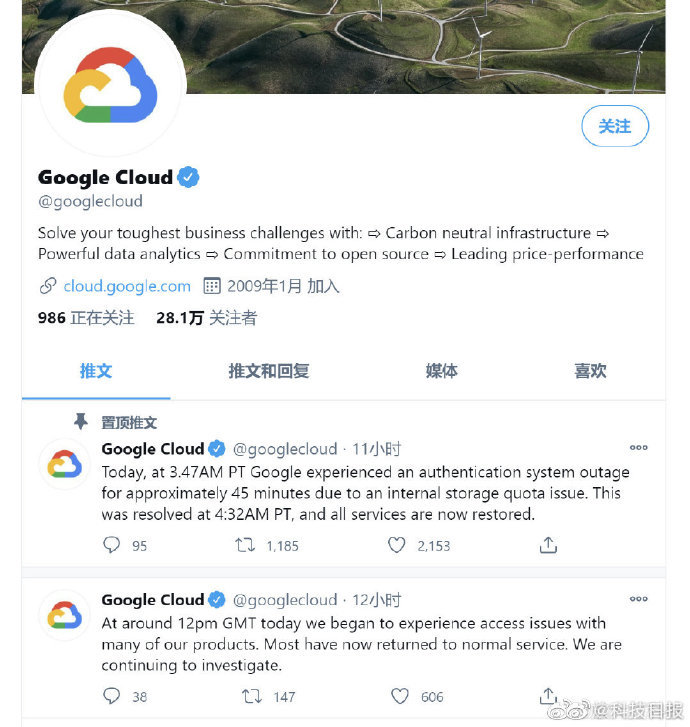690x727 pixels.
Task: Retweet the tweet with 147 retweets
Action: (252, 696)
